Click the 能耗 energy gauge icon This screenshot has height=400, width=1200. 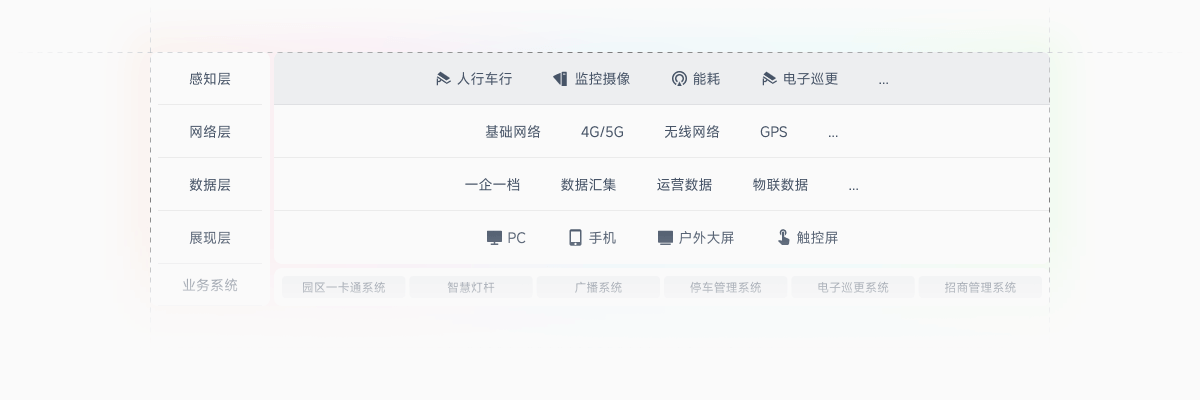[x=679, y=79]
